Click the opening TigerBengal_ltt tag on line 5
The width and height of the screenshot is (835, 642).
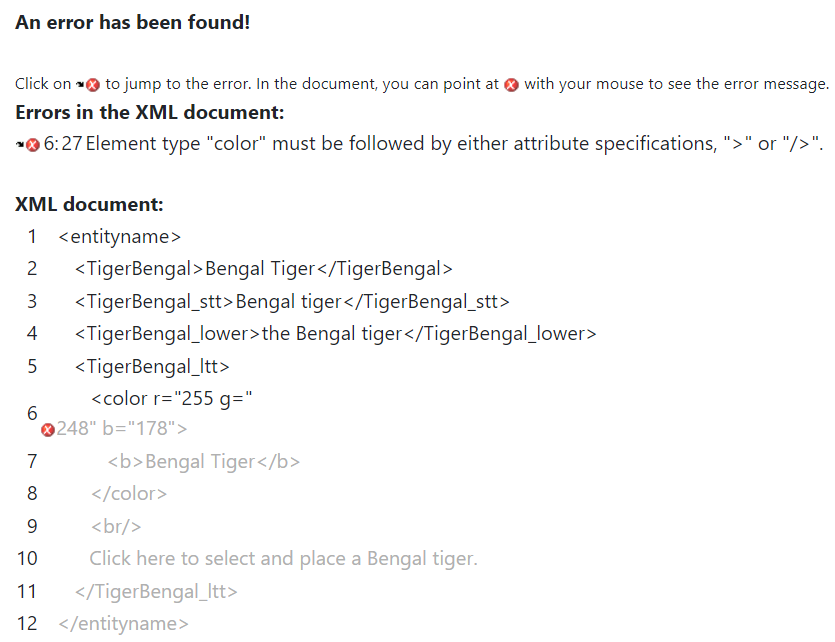(x=152, y=366)
